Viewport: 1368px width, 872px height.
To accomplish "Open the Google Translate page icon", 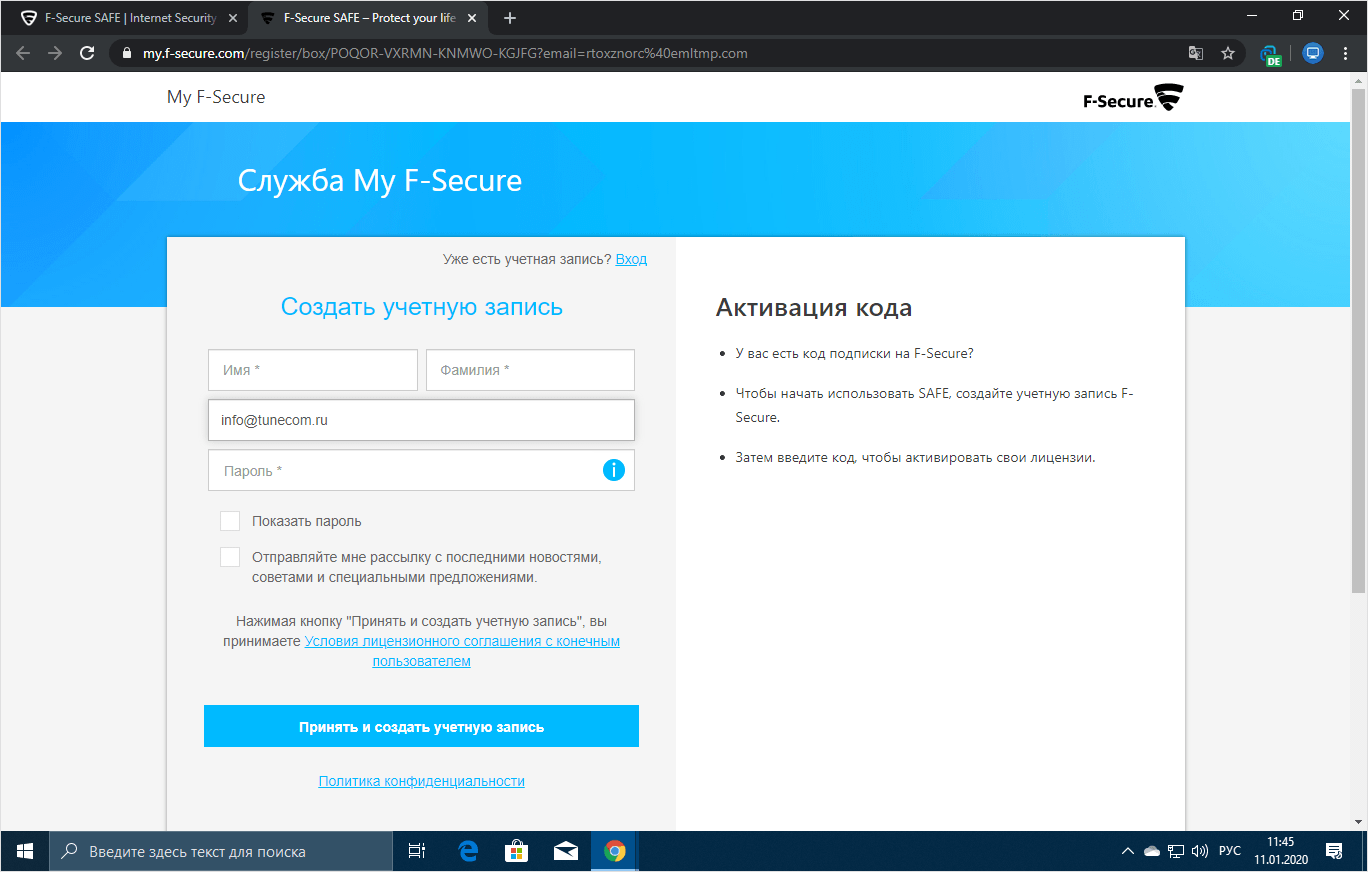I will 1196,53.
